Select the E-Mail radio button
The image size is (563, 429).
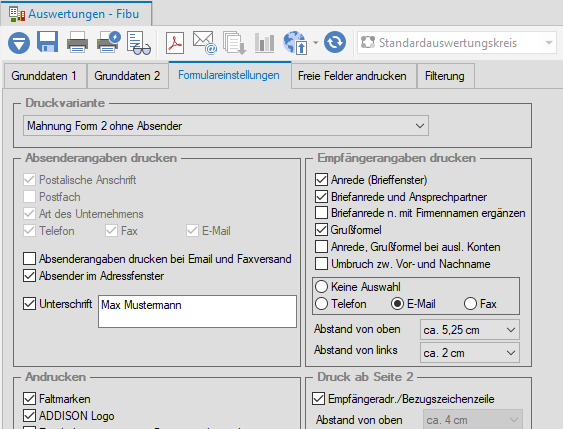(397, 304)
